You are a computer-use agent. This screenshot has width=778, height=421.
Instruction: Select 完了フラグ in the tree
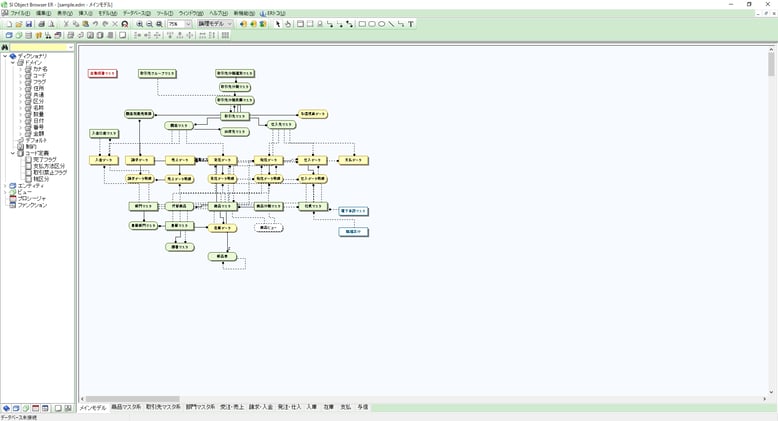[46, 159]
